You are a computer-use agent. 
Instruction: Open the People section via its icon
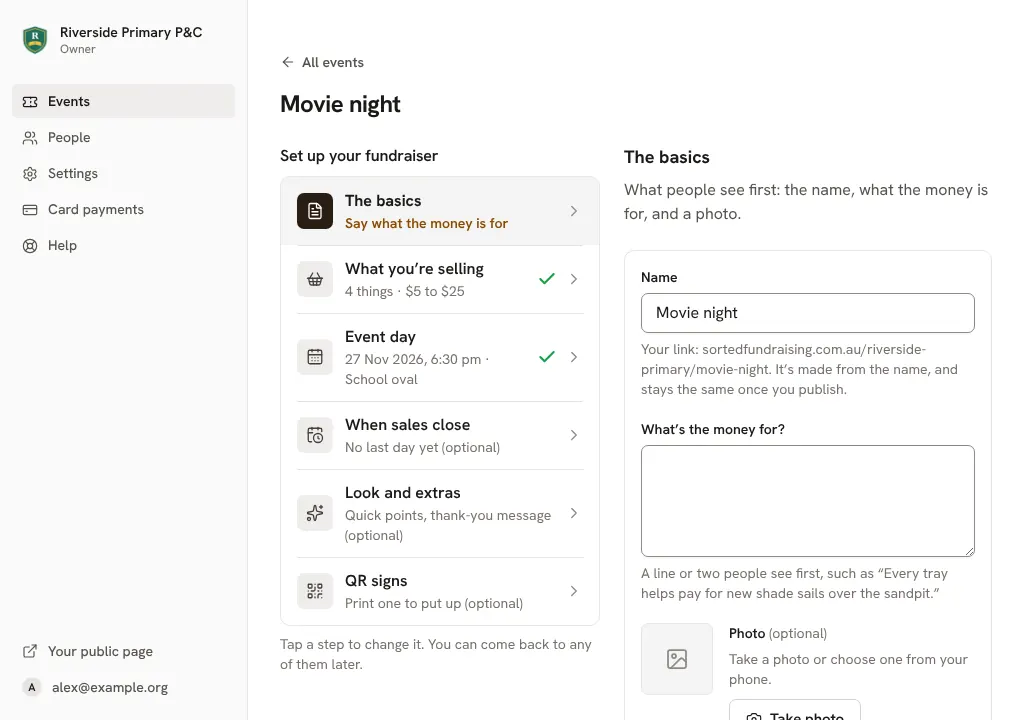click(30, 138)
